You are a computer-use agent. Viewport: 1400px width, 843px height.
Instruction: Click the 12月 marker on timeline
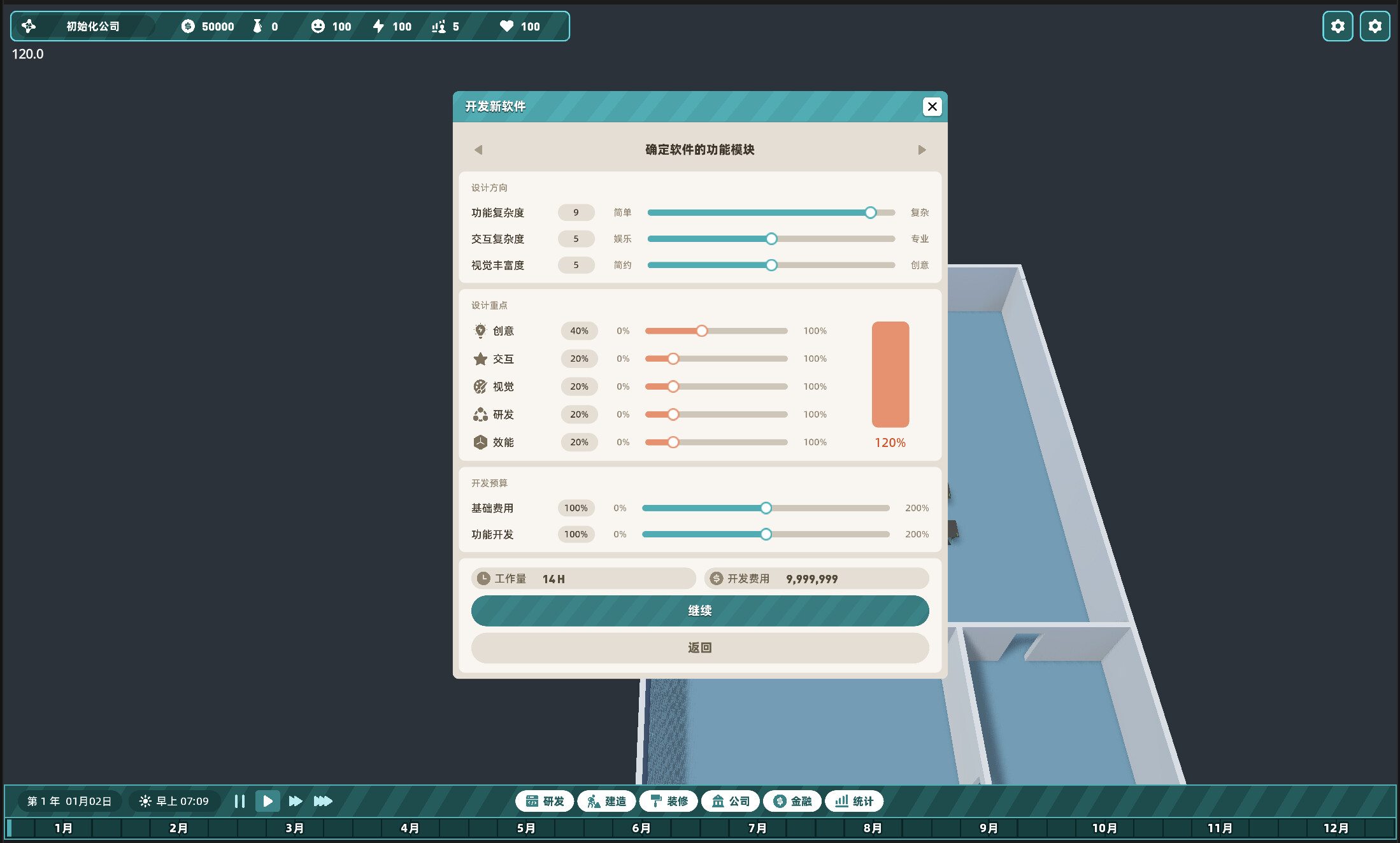tap(1336, 828)
